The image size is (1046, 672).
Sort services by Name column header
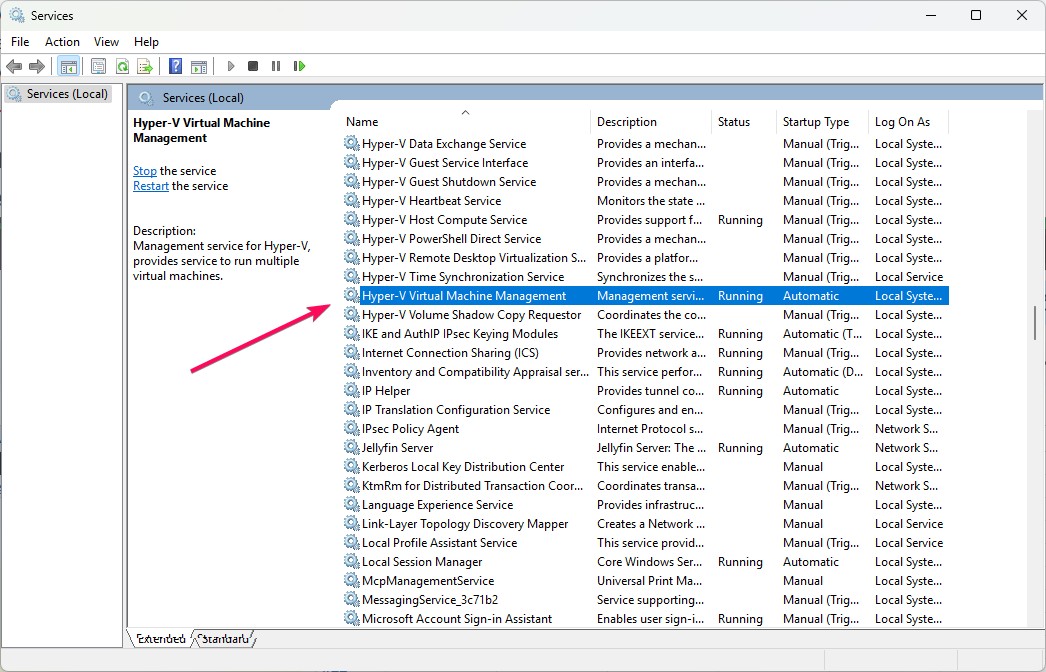[362, 122]
